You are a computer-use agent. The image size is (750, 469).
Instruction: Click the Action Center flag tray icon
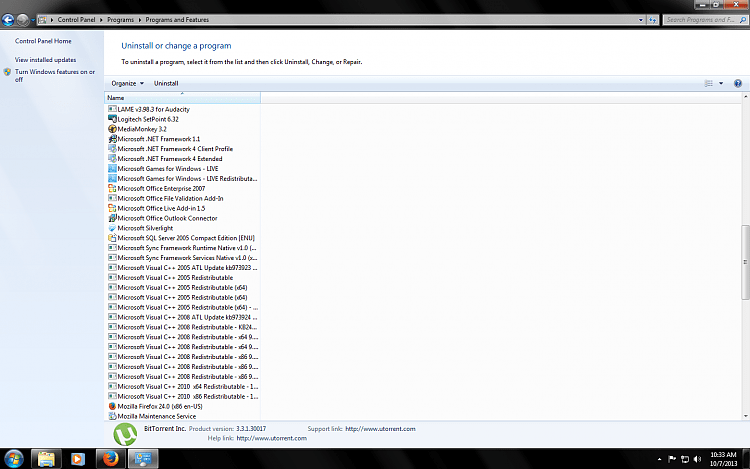[672, 459]
